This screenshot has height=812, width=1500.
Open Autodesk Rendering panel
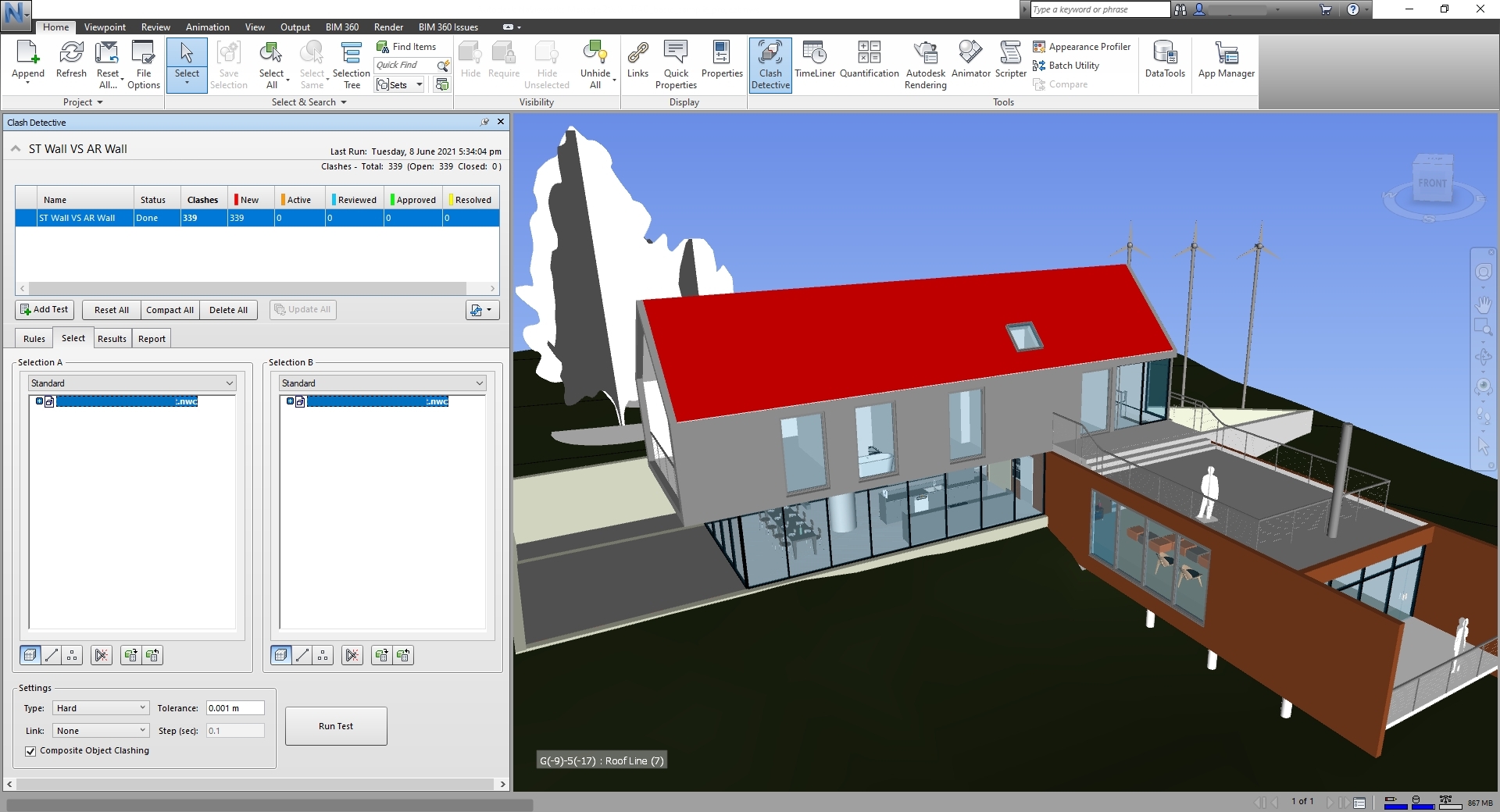point(925,64)
